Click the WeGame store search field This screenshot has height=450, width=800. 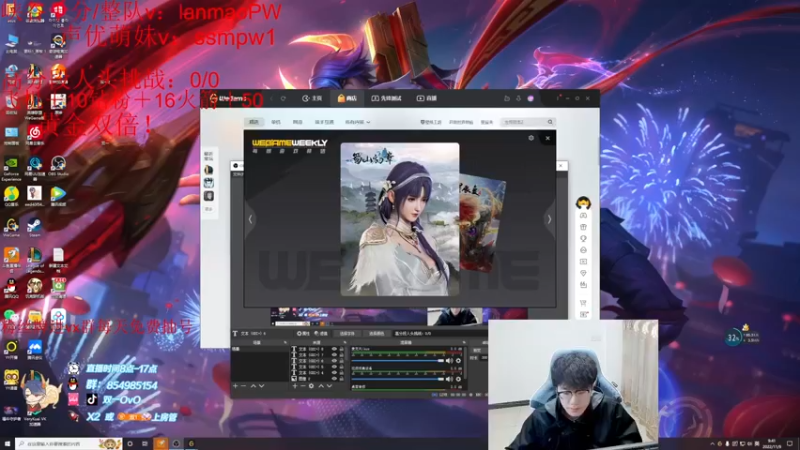(x=526, y=122)
